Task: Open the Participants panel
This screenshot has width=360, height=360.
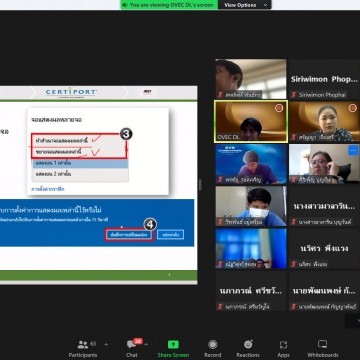Action: click(83, 348)
